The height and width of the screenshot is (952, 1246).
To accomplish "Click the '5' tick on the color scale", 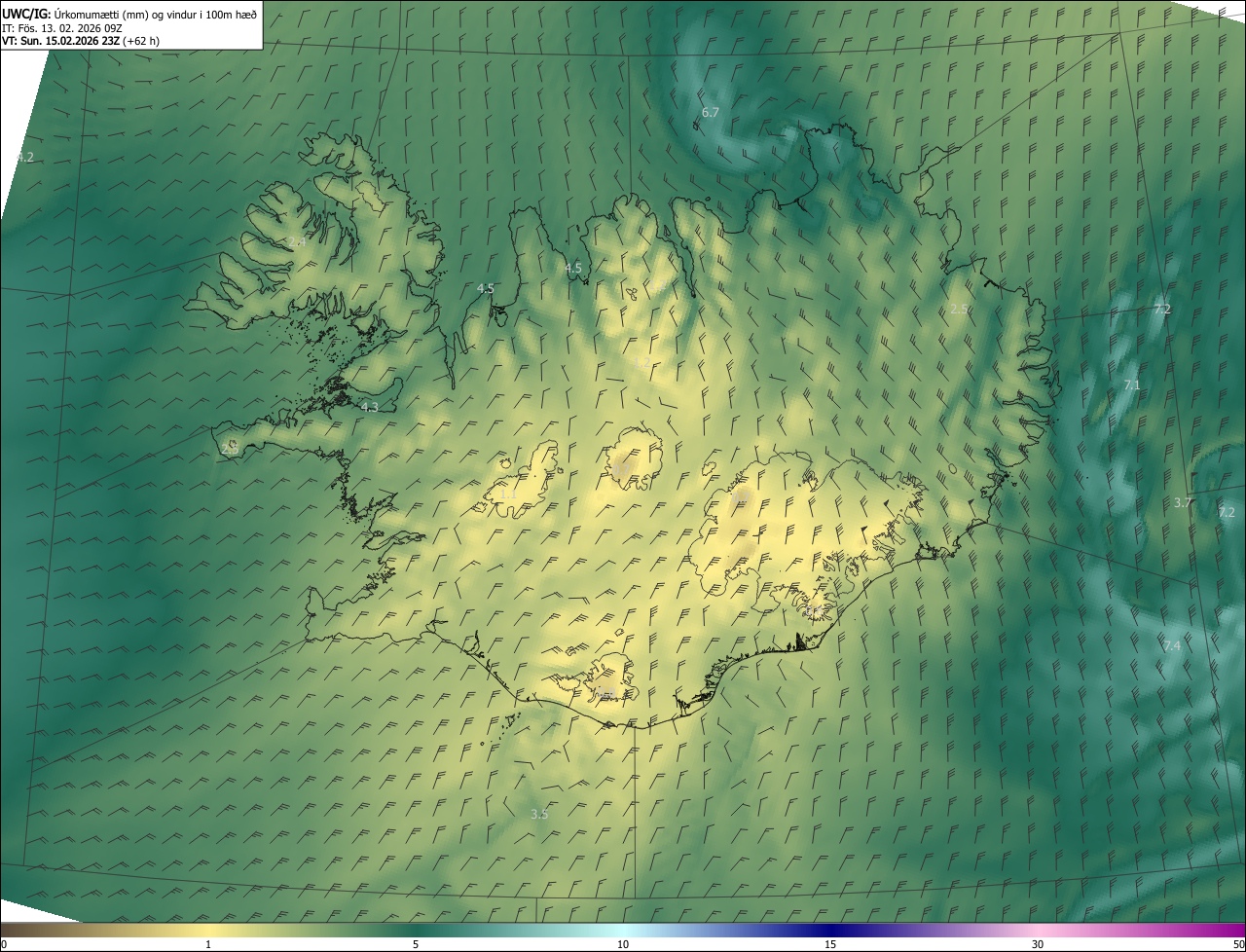I will click(x=416, y=944).
